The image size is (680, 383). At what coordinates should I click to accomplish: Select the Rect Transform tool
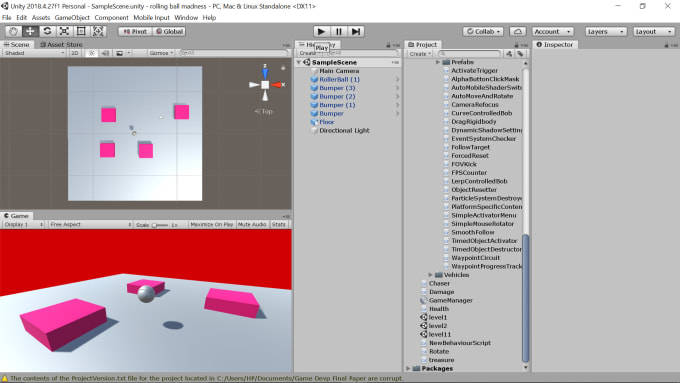point(81,31)
